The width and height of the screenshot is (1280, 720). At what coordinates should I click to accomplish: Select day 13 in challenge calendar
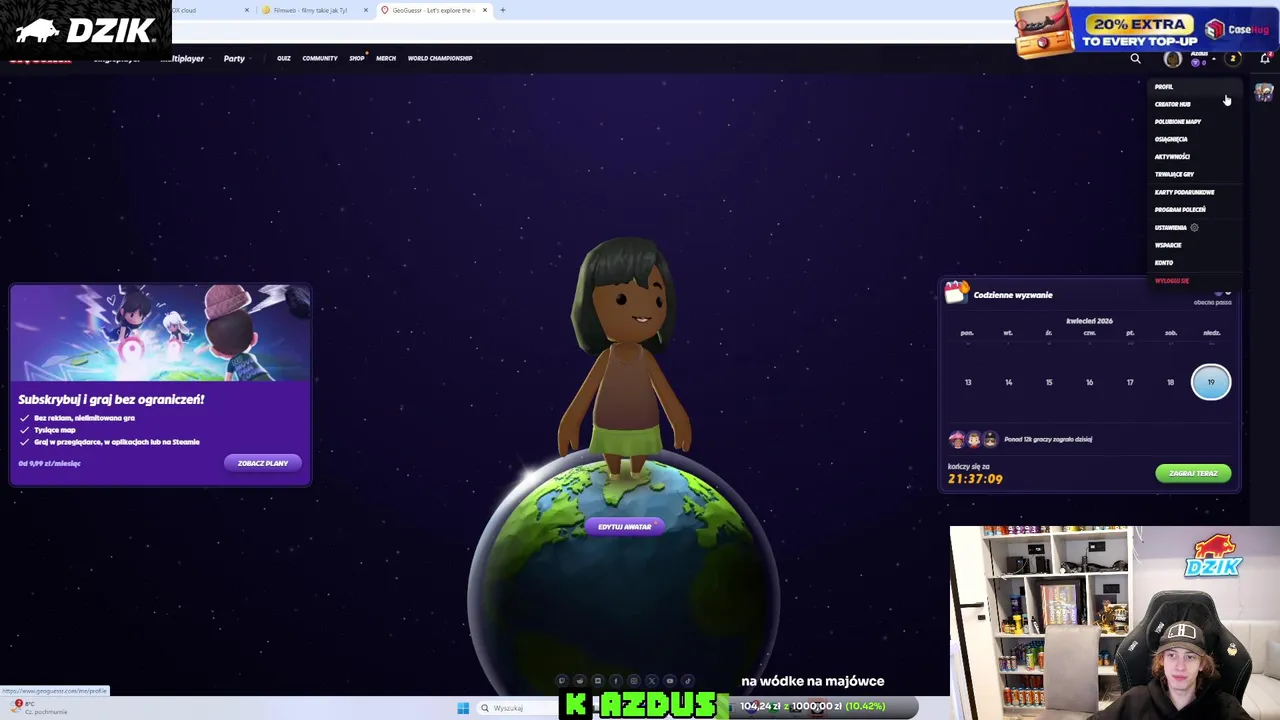pos(968,382)
